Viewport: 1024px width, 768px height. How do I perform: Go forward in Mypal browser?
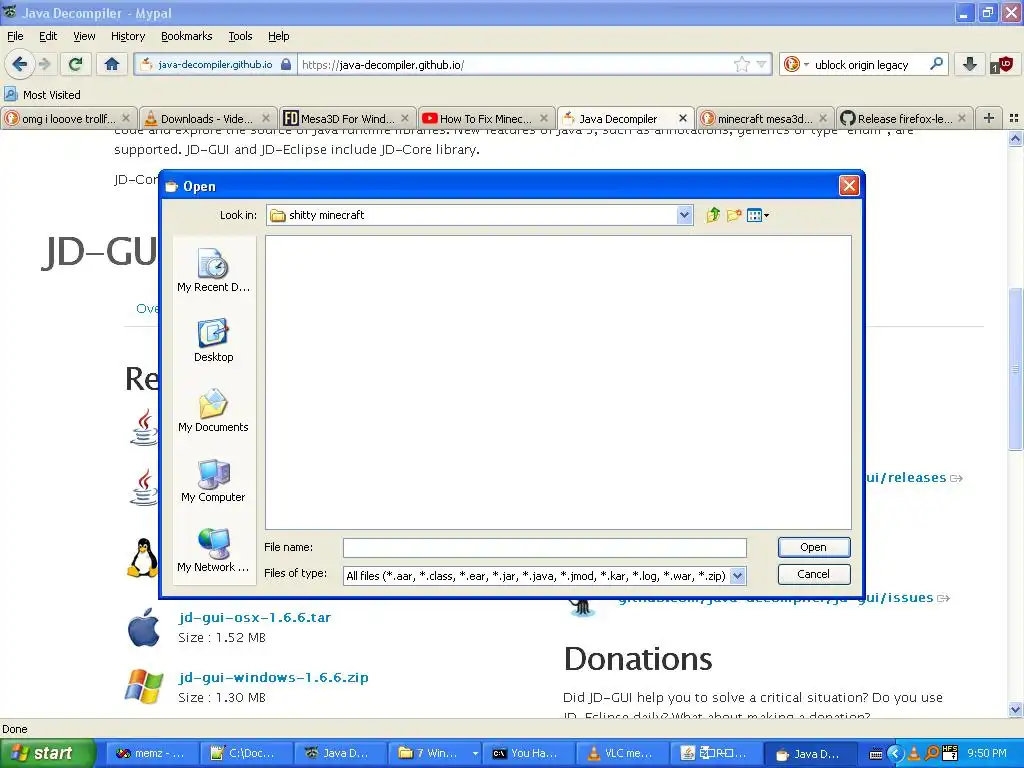point(44,64)
